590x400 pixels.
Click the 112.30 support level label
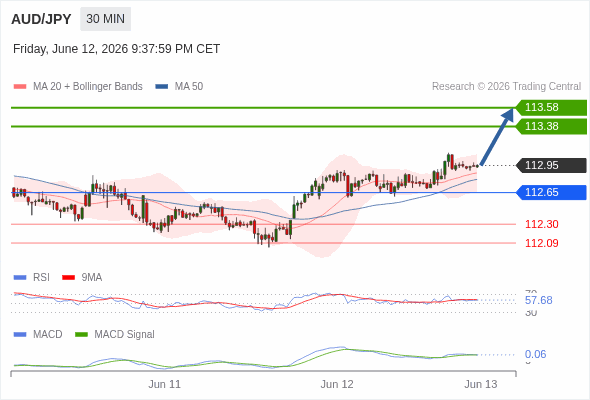coord(542,225)
